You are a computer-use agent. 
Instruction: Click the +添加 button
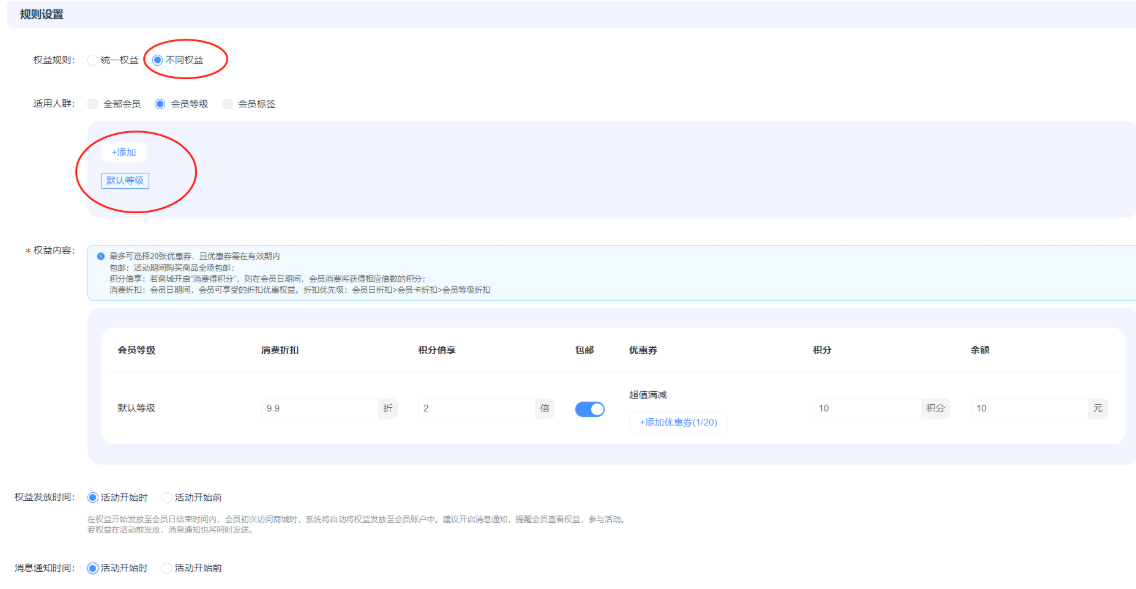pyautogui.click(x=123, y=152)
